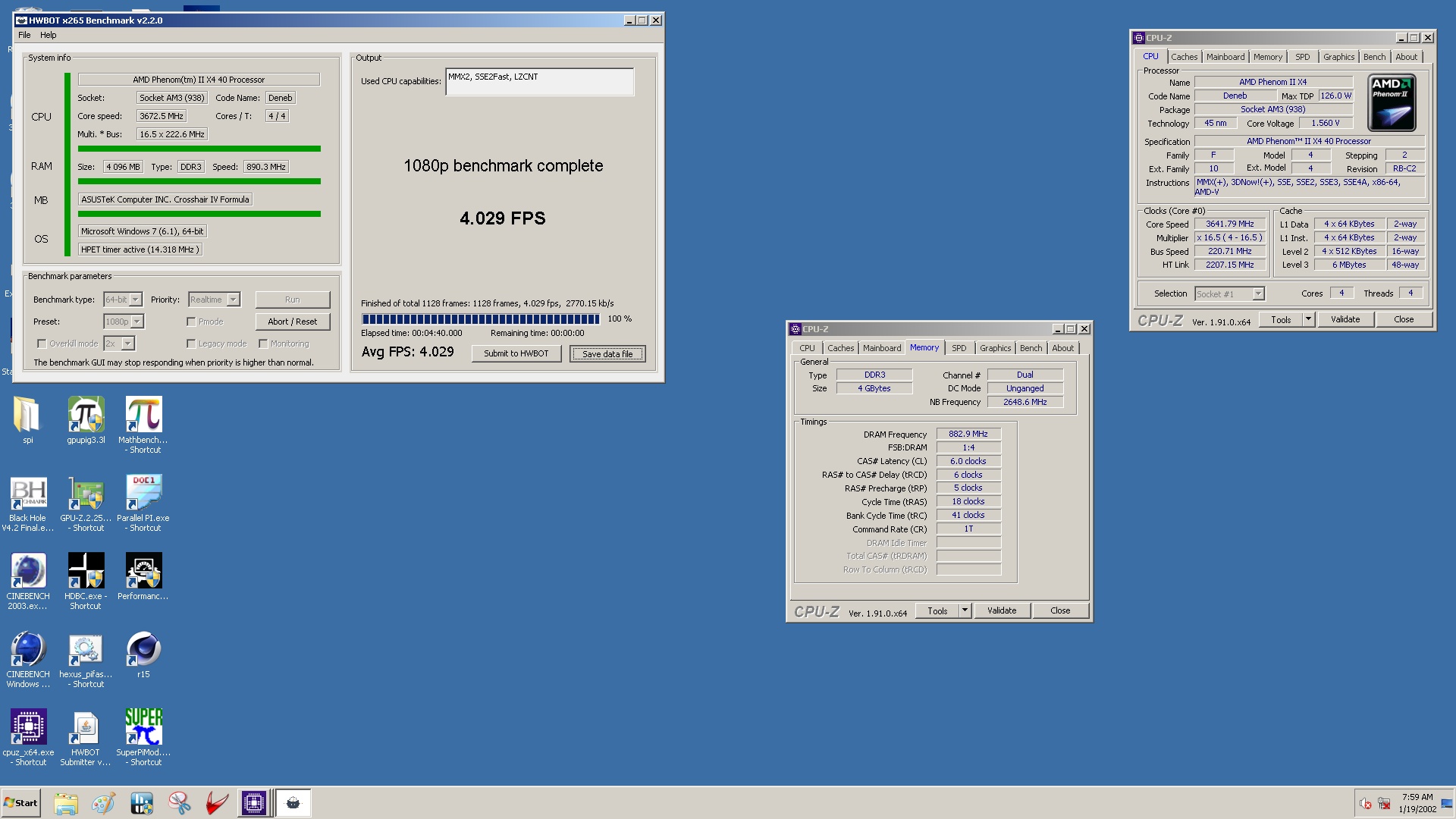Switch to HWBOT x265 taskbar button
The height and width of the screenshot is (819, 1456).
pyautogui.click(x=293, y=803)
